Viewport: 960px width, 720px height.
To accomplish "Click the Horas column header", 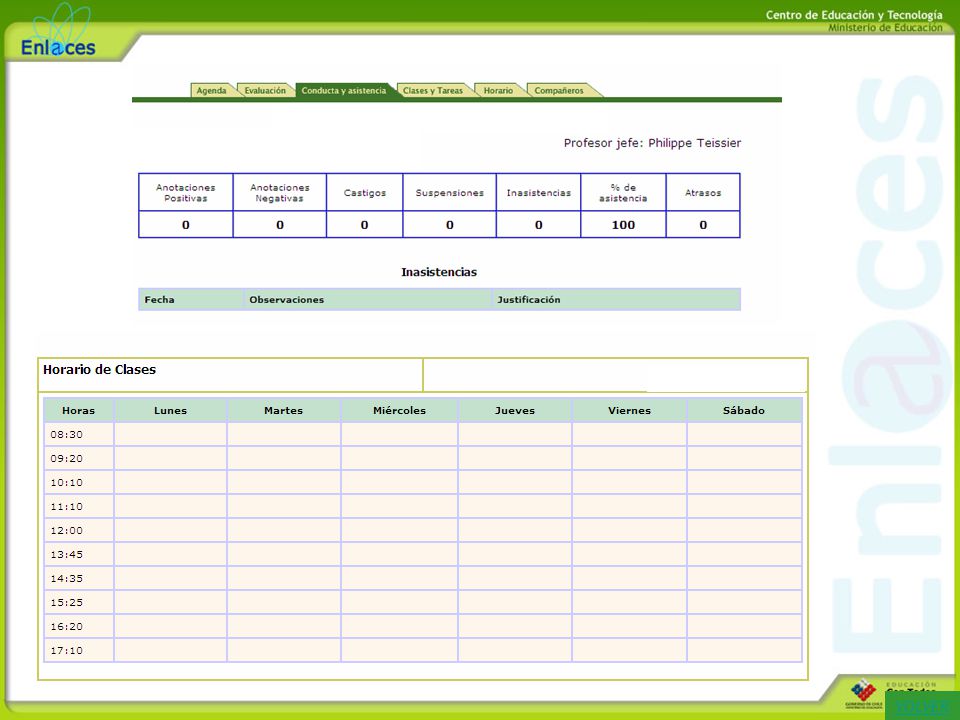I will pos(79,410).
